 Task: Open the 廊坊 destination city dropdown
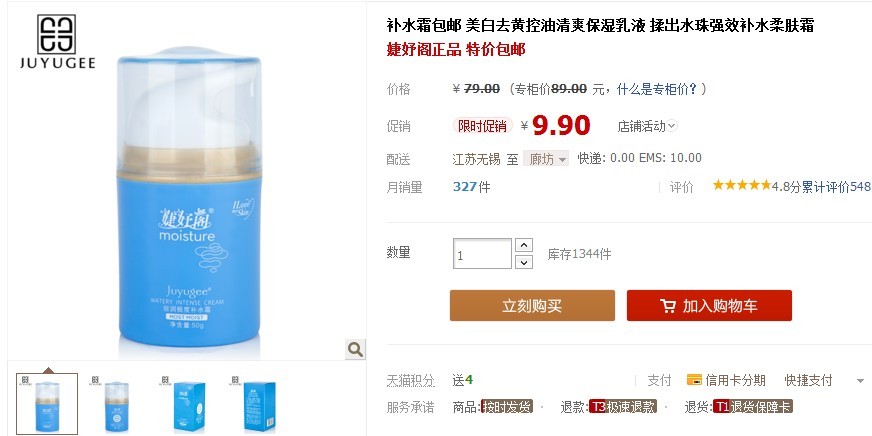click(546, 159)
